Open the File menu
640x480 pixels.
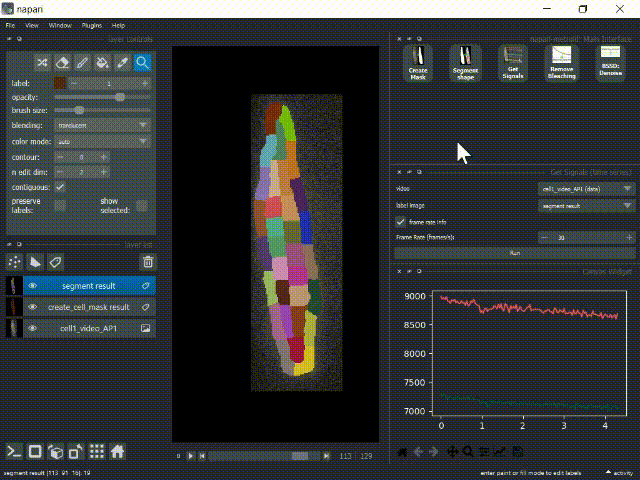click(10, 25)
